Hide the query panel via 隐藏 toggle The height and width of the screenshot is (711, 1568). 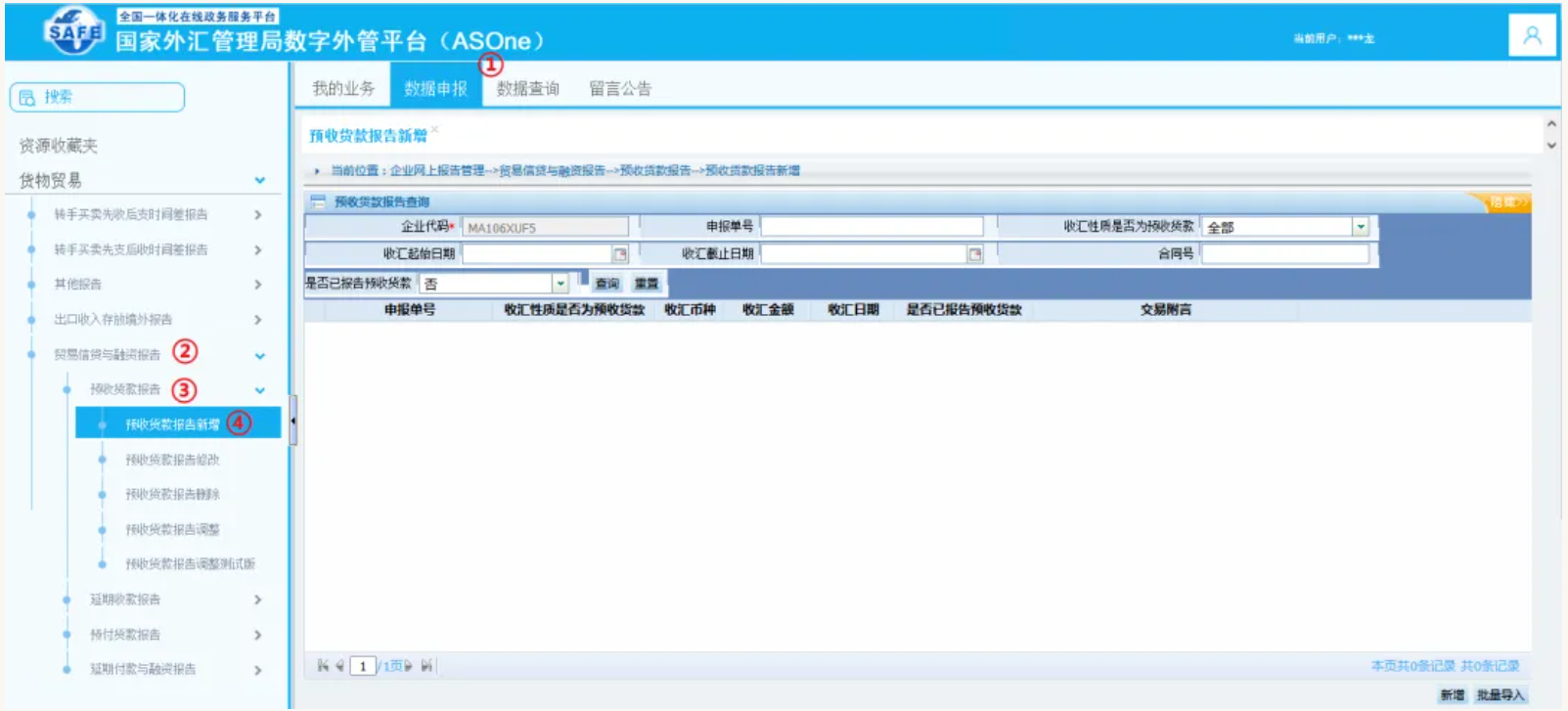pos(1507,201)
